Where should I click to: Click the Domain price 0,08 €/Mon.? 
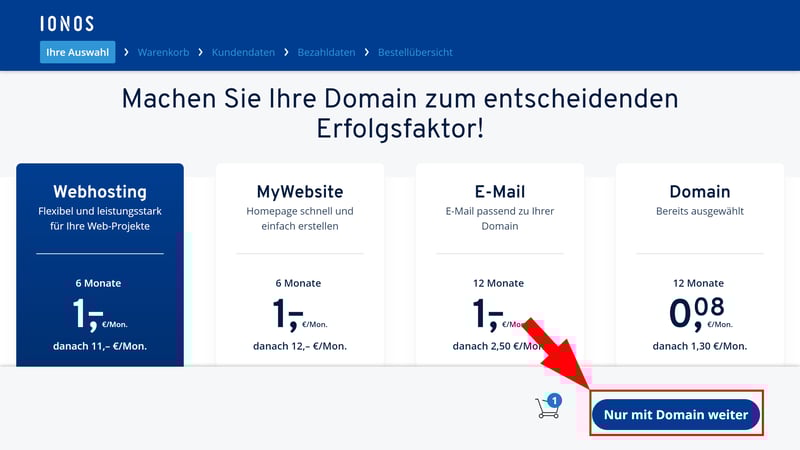701,313
